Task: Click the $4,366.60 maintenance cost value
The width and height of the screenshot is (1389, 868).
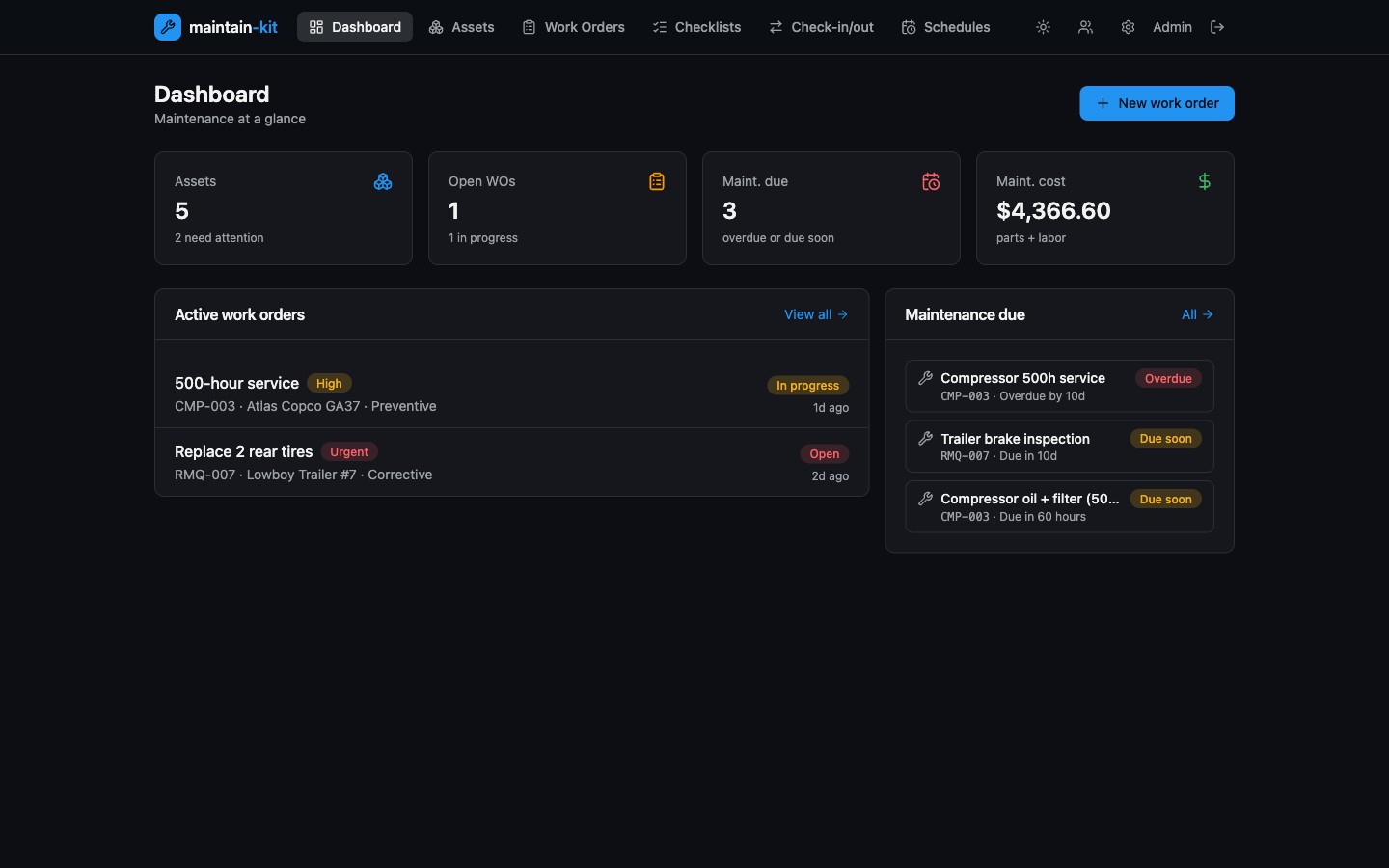Action: pos(1053,210)
